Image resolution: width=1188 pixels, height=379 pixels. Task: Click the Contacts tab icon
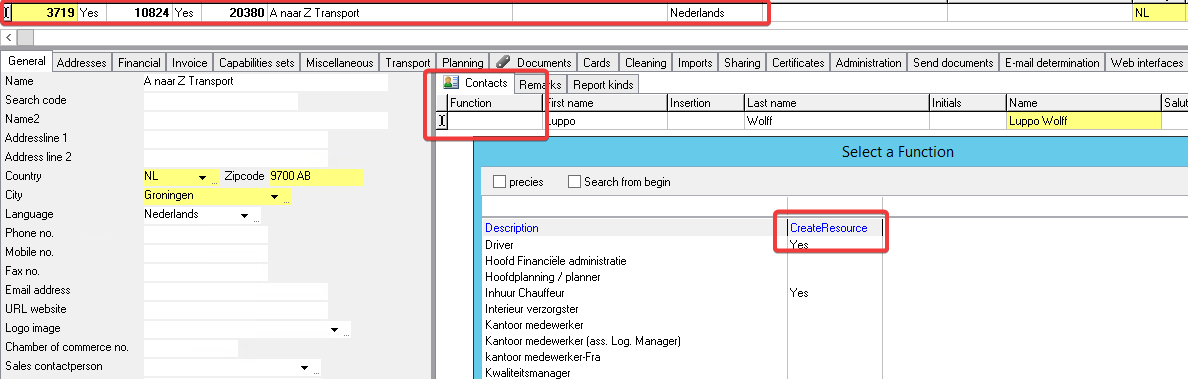(x=451, y=83)
